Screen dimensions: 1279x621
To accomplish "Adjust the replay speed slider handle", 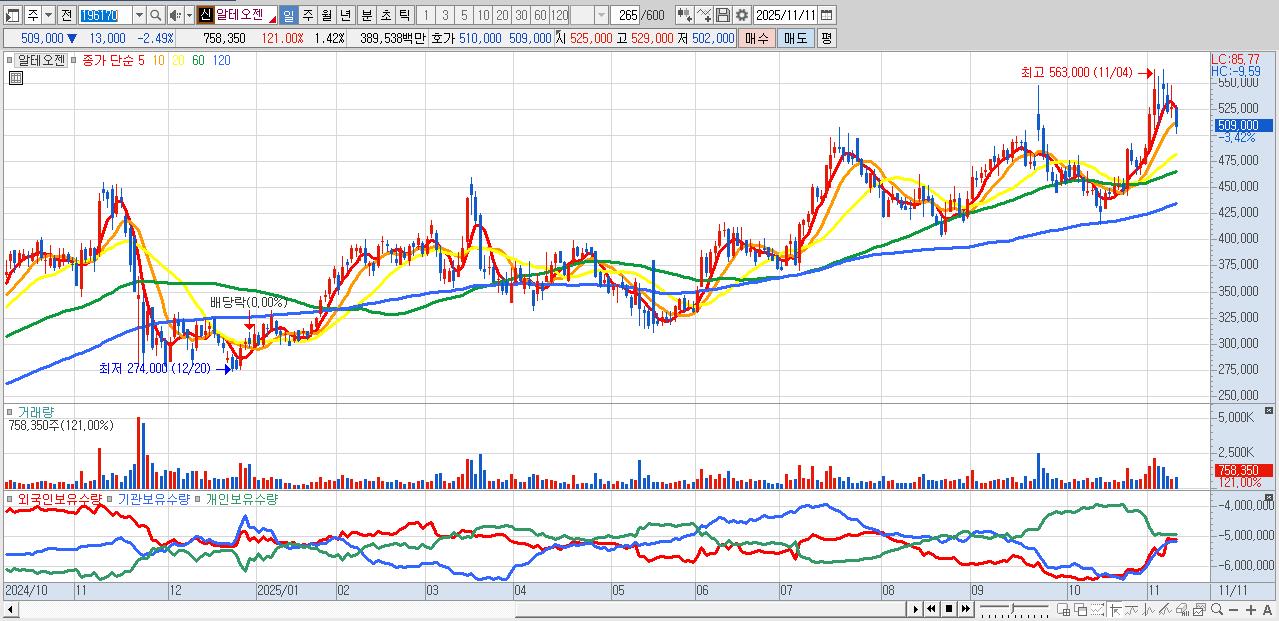I will 1013,607.
